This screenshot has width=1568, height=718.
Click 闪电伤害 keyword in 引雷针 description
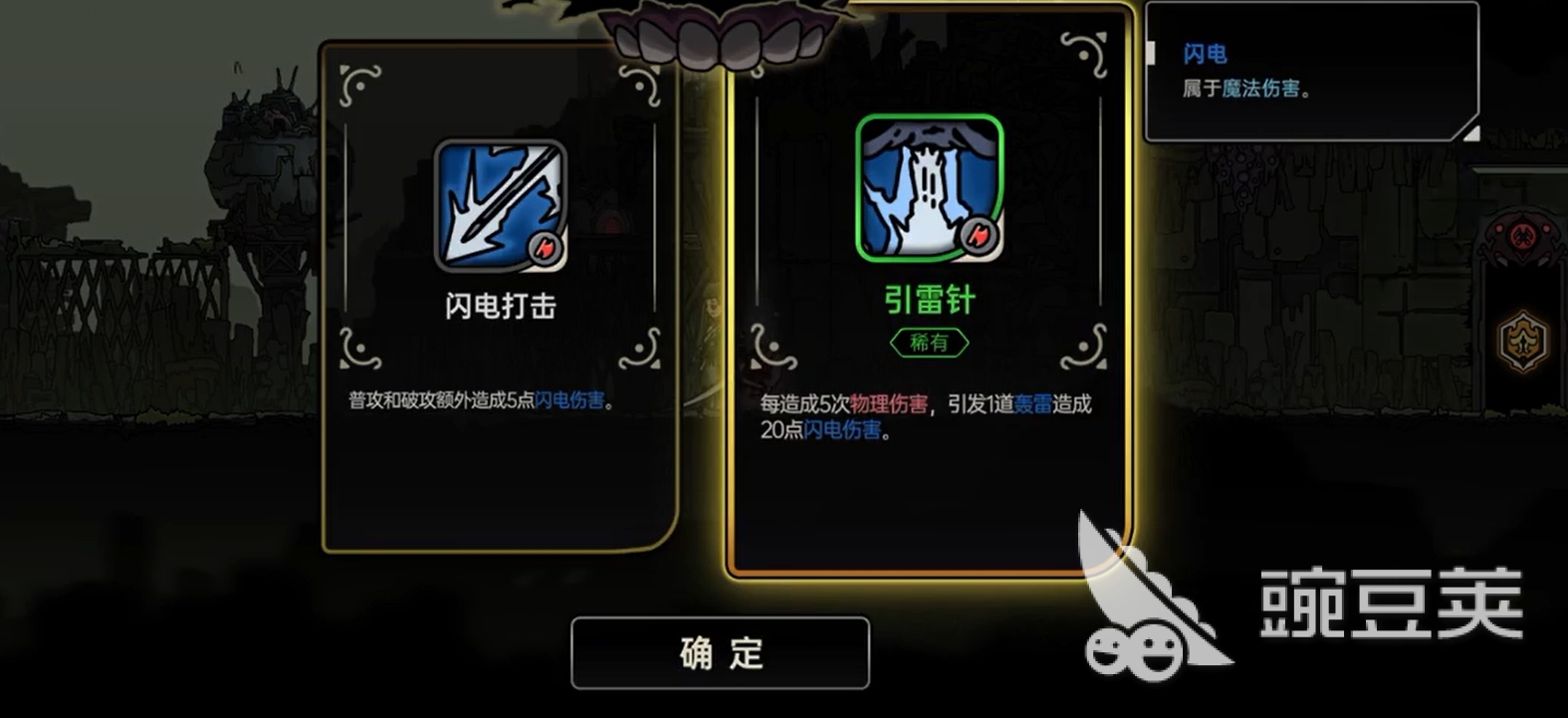pos(842,430)
